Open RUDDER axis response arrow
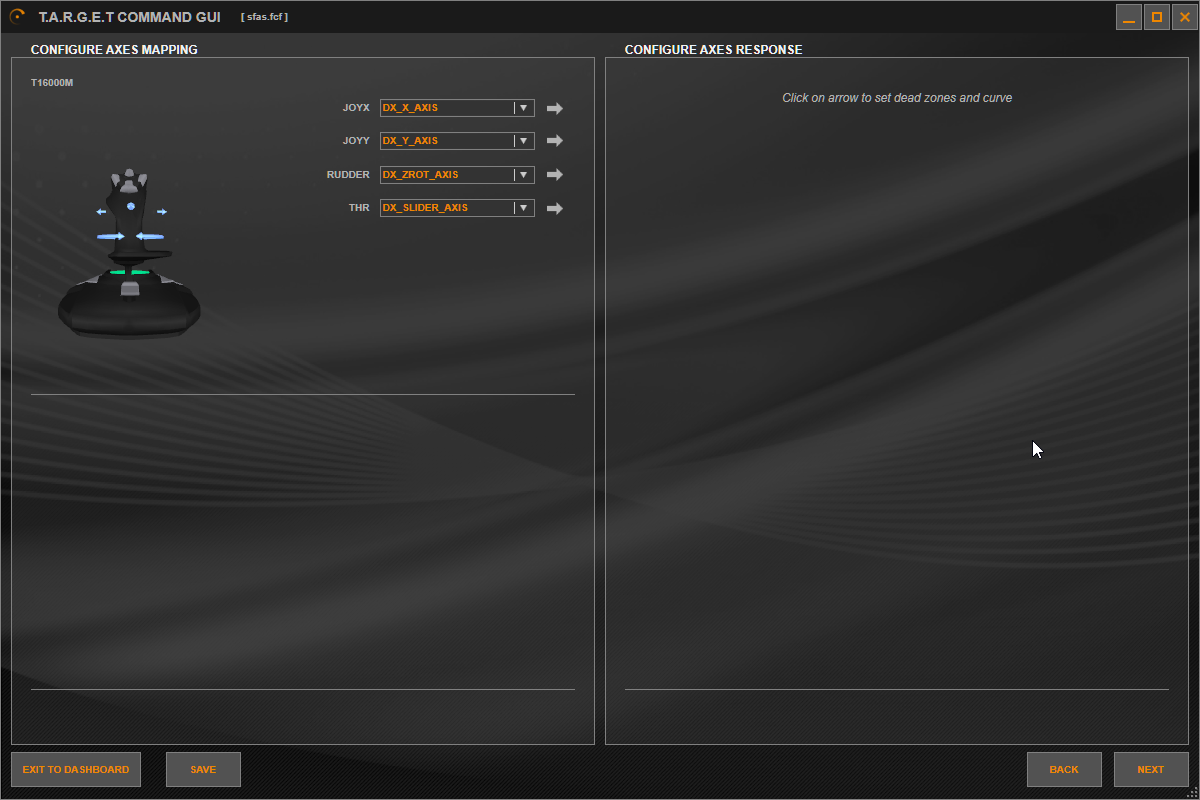This screenshot has height=800, width=1200. 555,175
